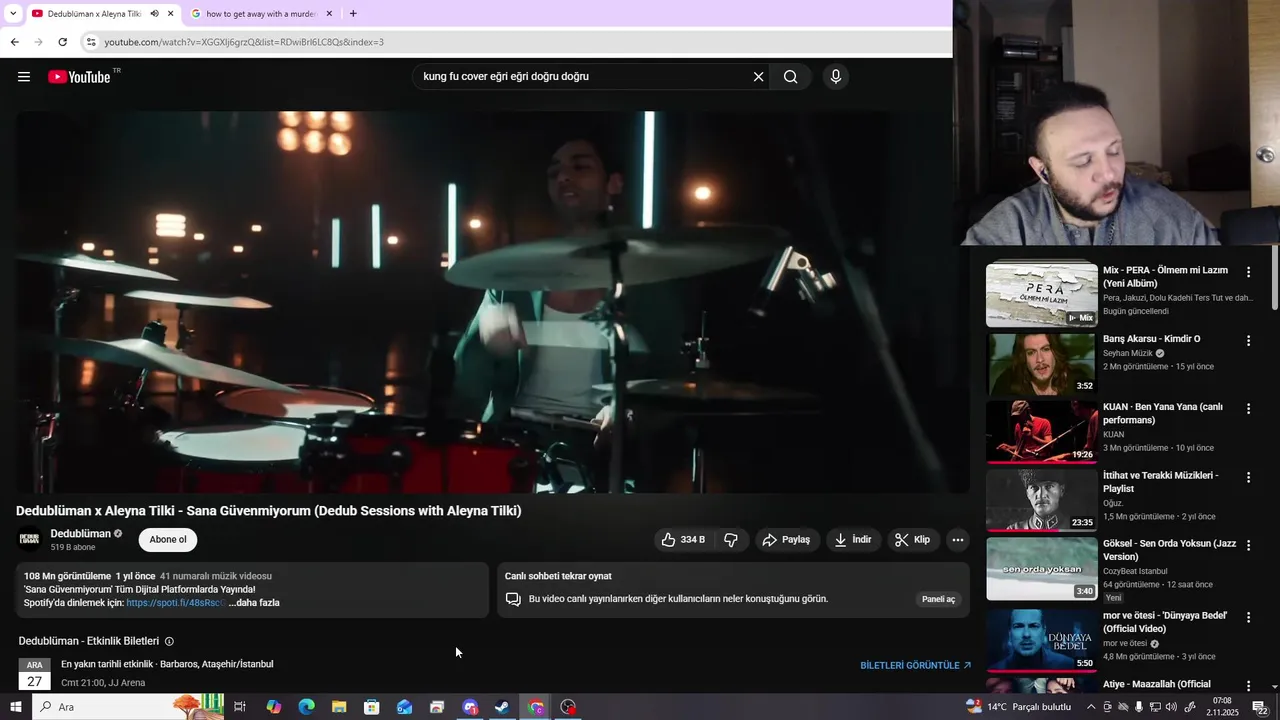Screen dimensions: 1280x720
Task: Open the clock showing 07:08
Action: (1222, 707)
